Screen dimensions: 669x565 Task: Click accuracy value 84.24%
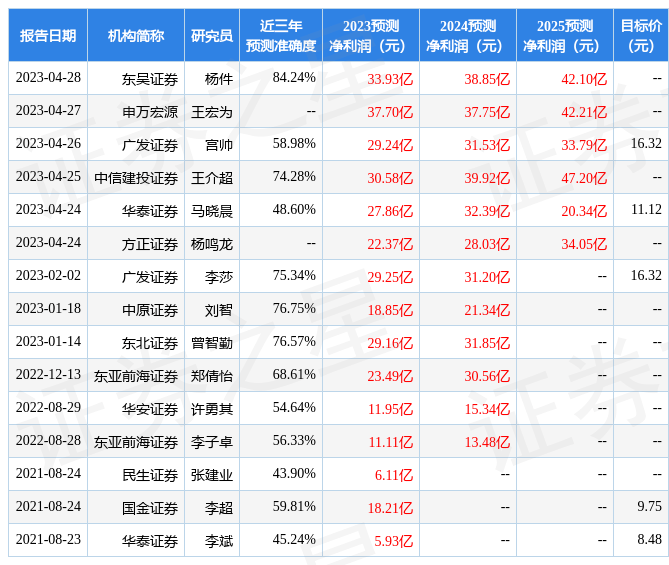[294, 78]
